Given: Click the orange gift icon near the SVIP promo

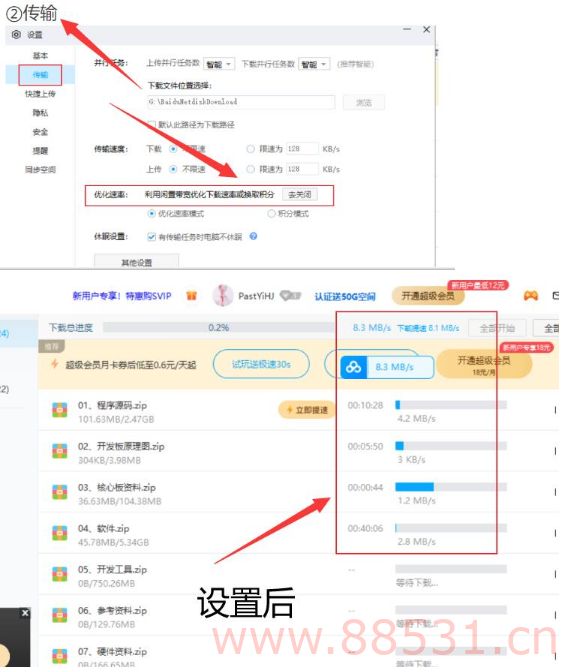Looking at the screenshot, I should point(191,295).
